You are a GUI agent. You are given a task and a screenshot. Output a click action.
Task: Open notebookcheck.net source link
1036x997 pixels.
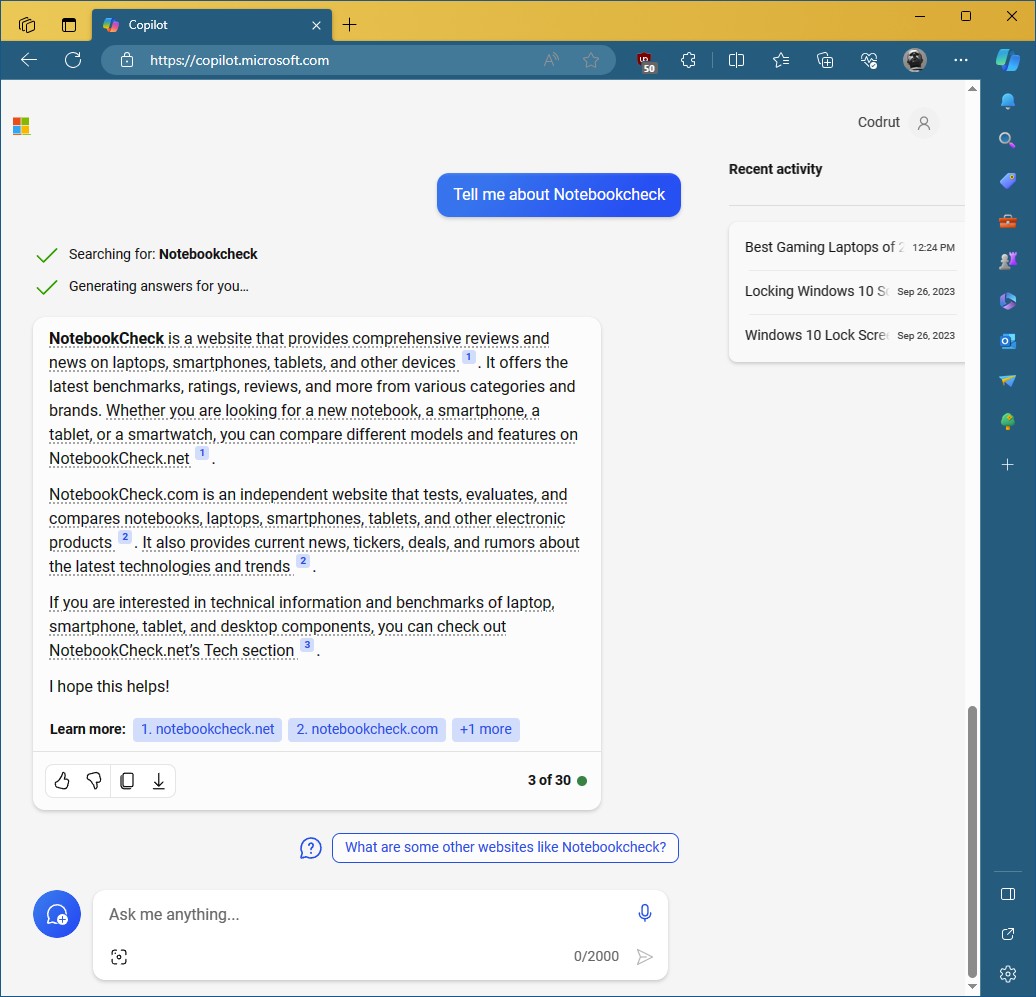[207, 729]
